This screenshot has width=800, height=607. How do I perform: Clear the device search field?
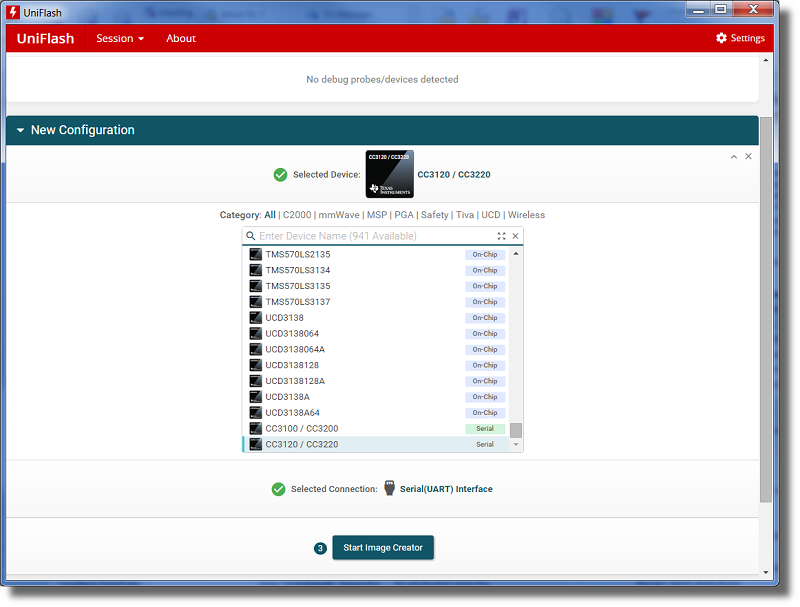(x=516, y=236)
